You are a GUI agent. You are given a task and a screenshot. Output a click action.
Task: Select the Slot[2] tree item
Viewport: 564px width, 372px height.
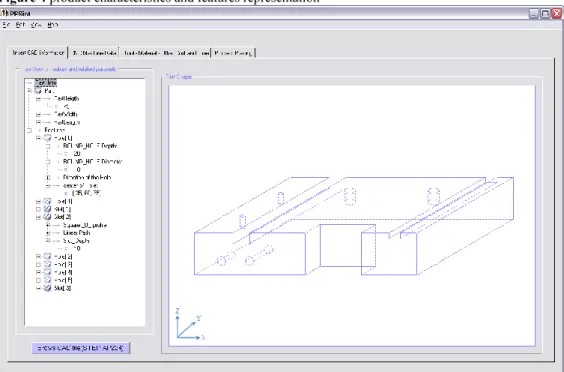tap(62, 217)
